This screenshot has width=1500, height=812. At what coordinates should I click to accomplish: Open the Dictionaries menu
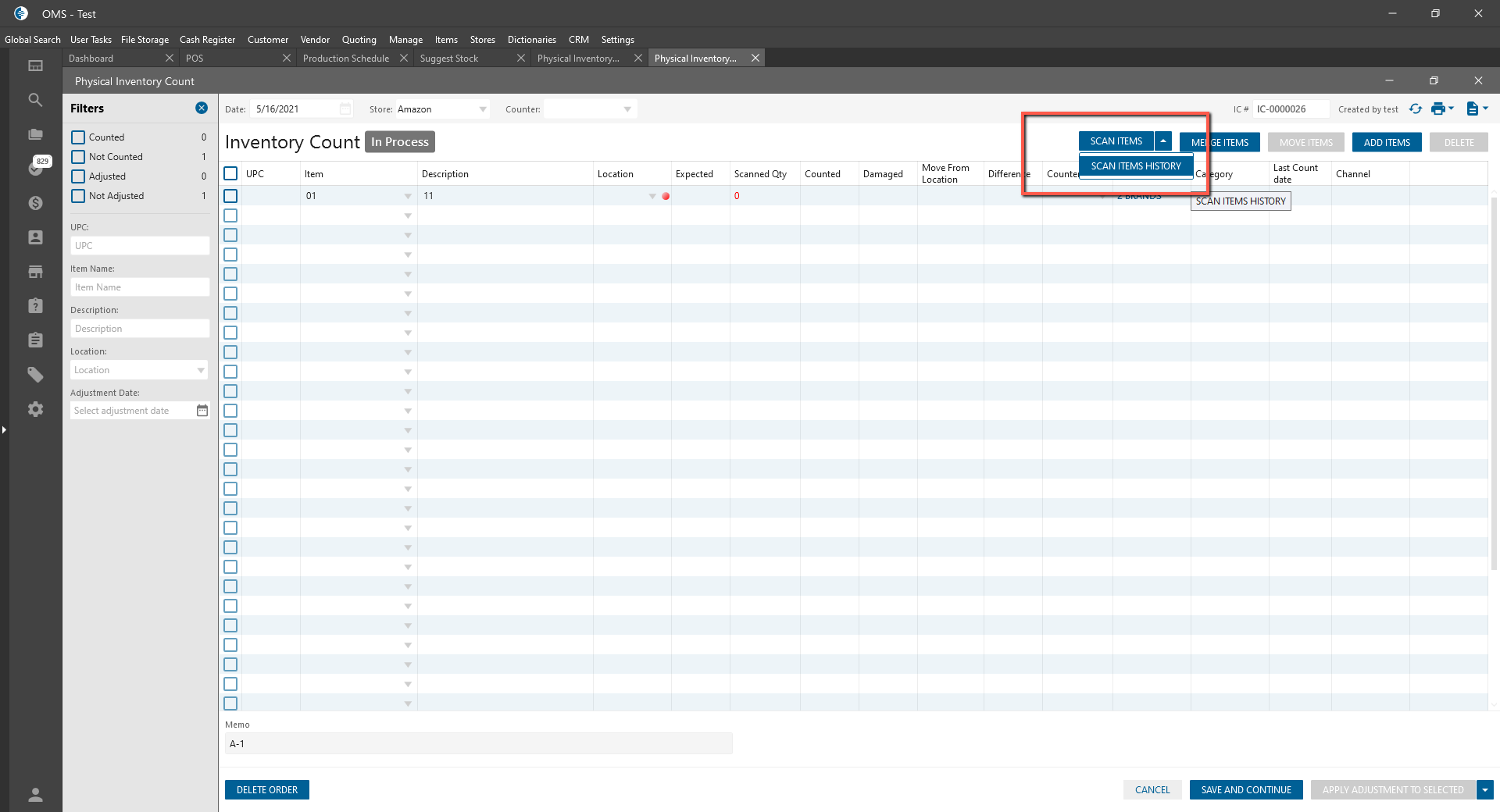[x=532, y=40]
